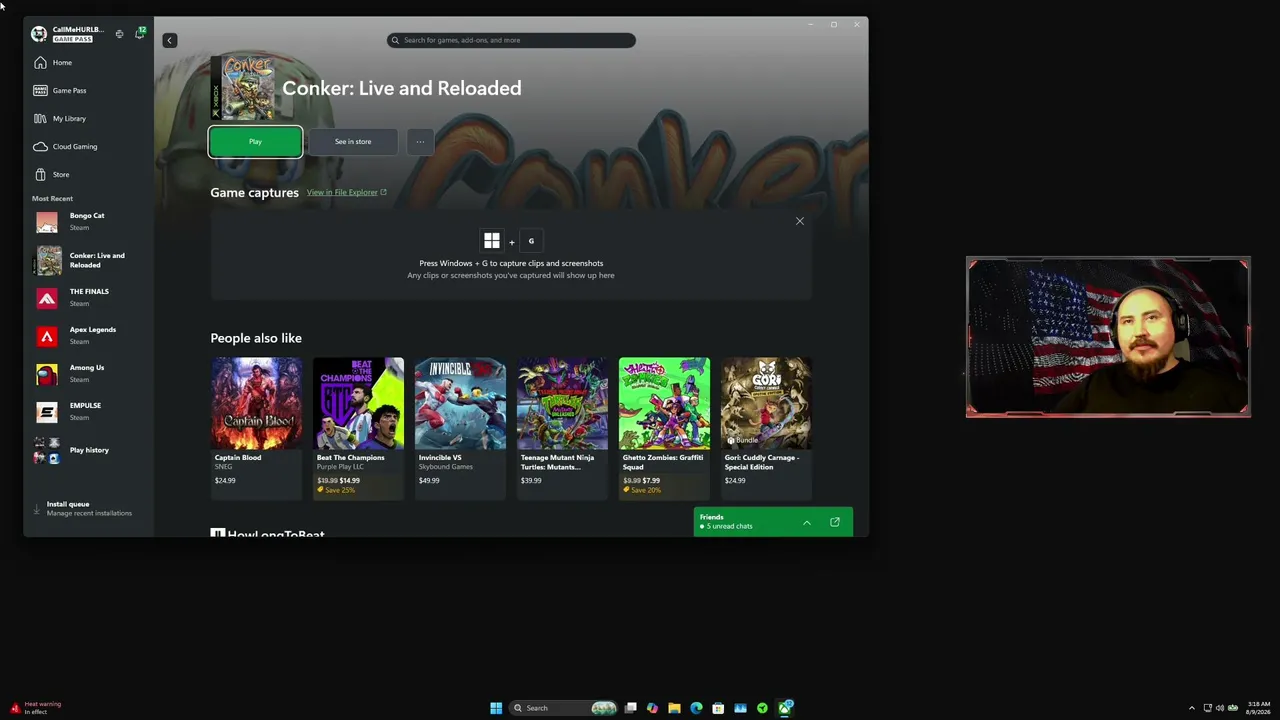Open Task View on the taskbar

click(x=631, y=708)
